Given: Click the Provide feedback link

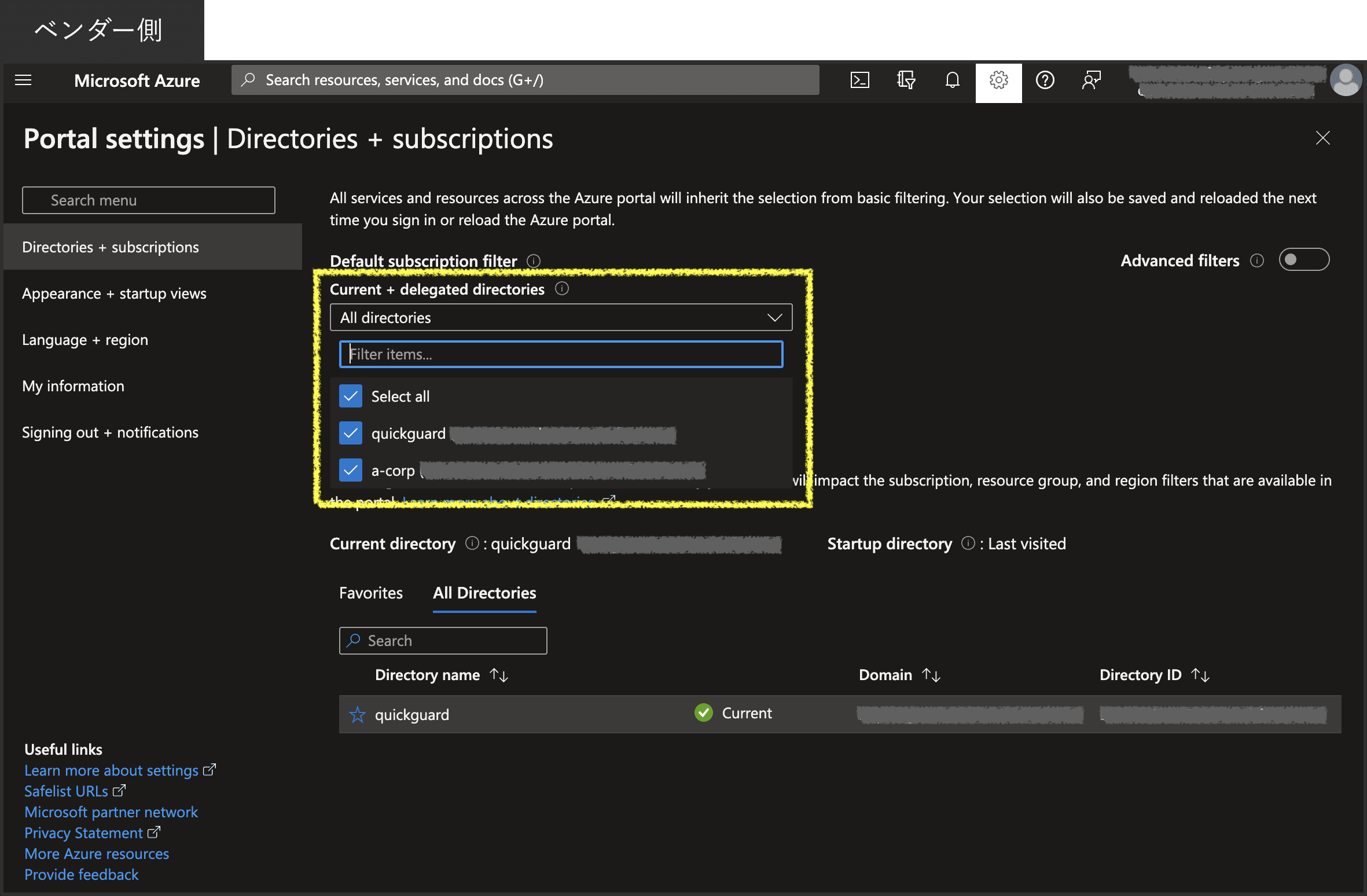Looking at the screenshot, I should coord(82,875).
